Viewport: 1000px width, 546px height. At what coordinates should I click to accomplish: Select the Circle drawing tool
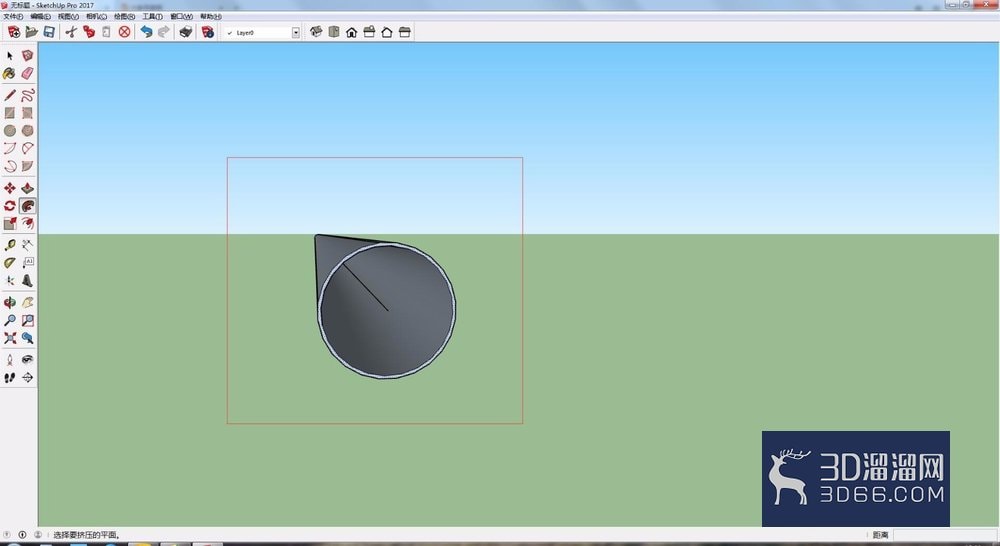(x=10, y=131)
